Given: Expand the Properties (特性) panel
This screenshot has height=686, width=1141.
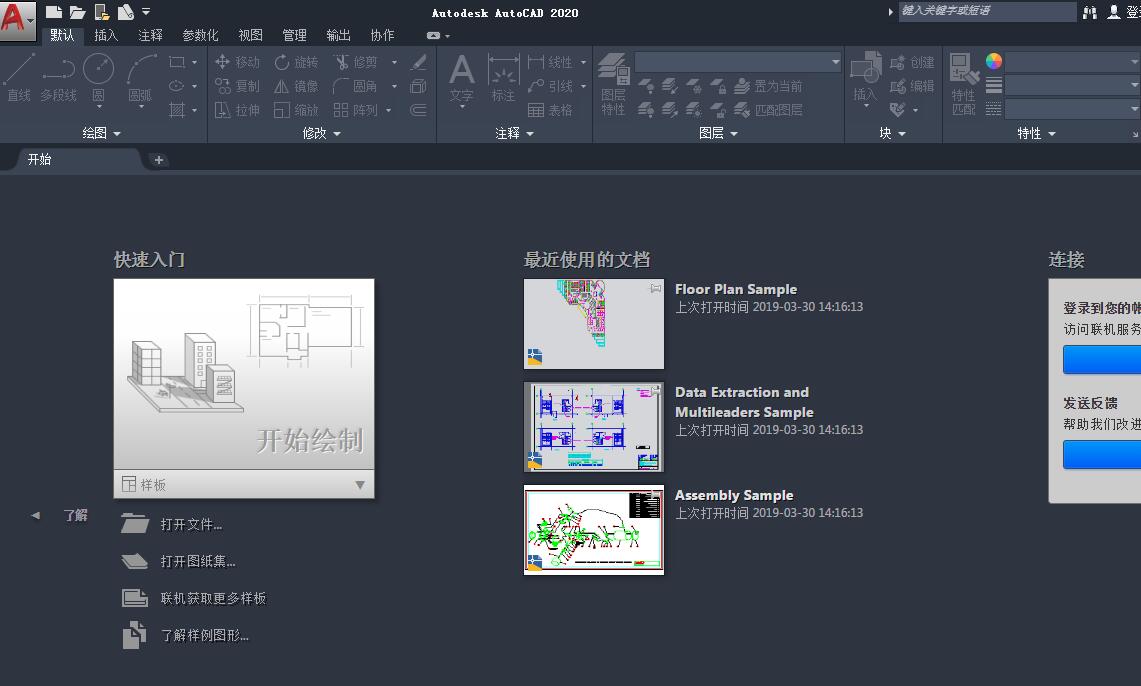Looking at the screenshot, I should click(x=1036, y=133).
